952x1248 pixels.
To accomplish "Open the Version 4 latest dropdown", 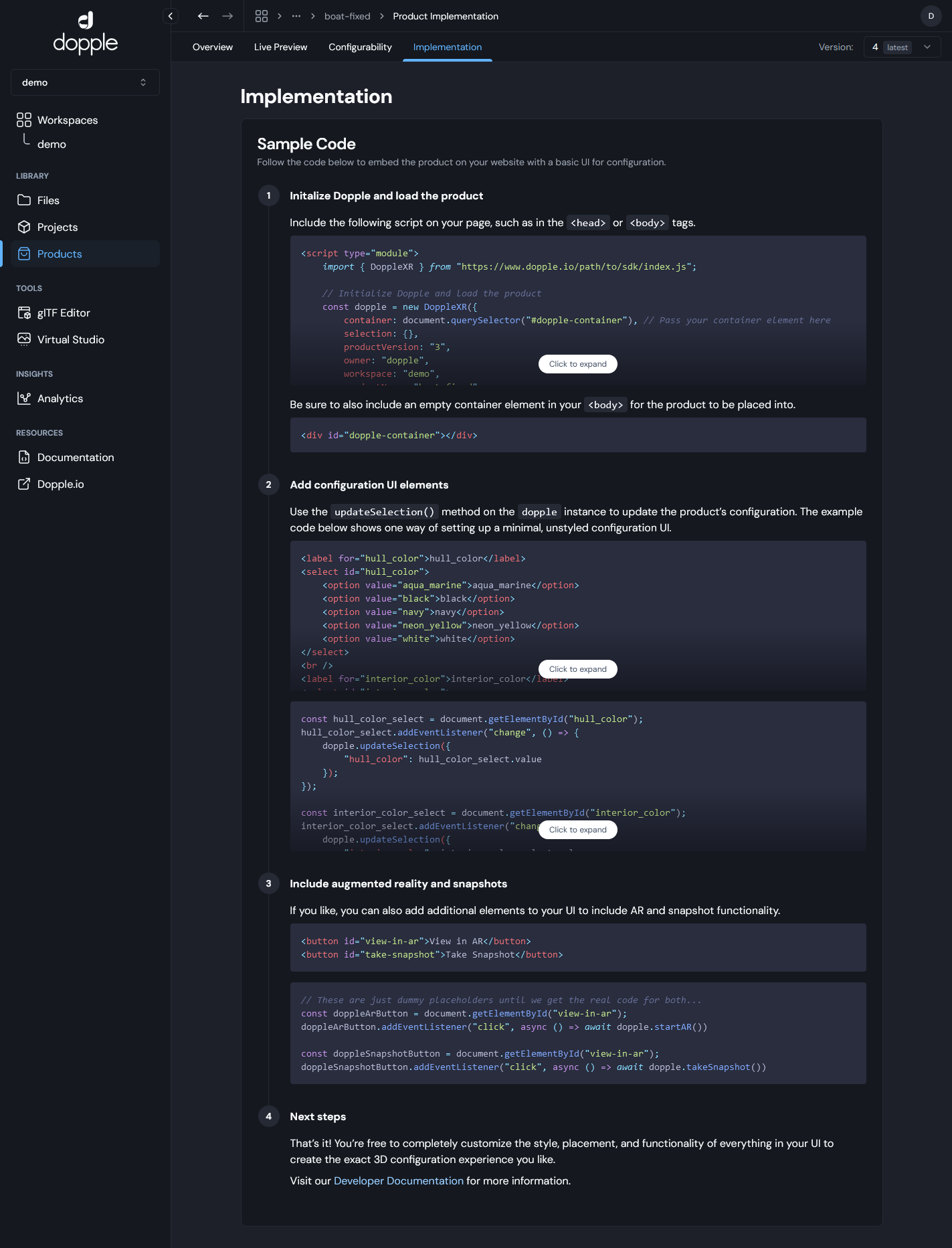I will pyautogui.click(x=901, y=47).
